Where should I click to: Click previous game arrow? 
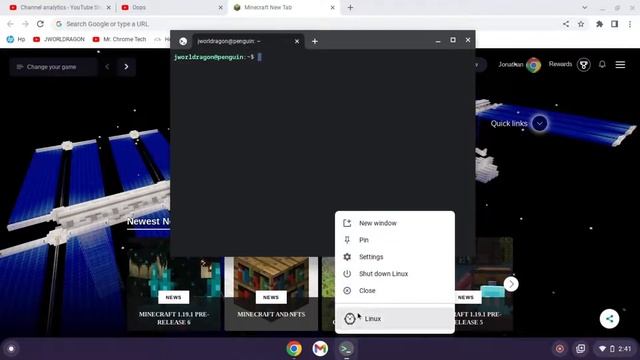click(107, 67)
